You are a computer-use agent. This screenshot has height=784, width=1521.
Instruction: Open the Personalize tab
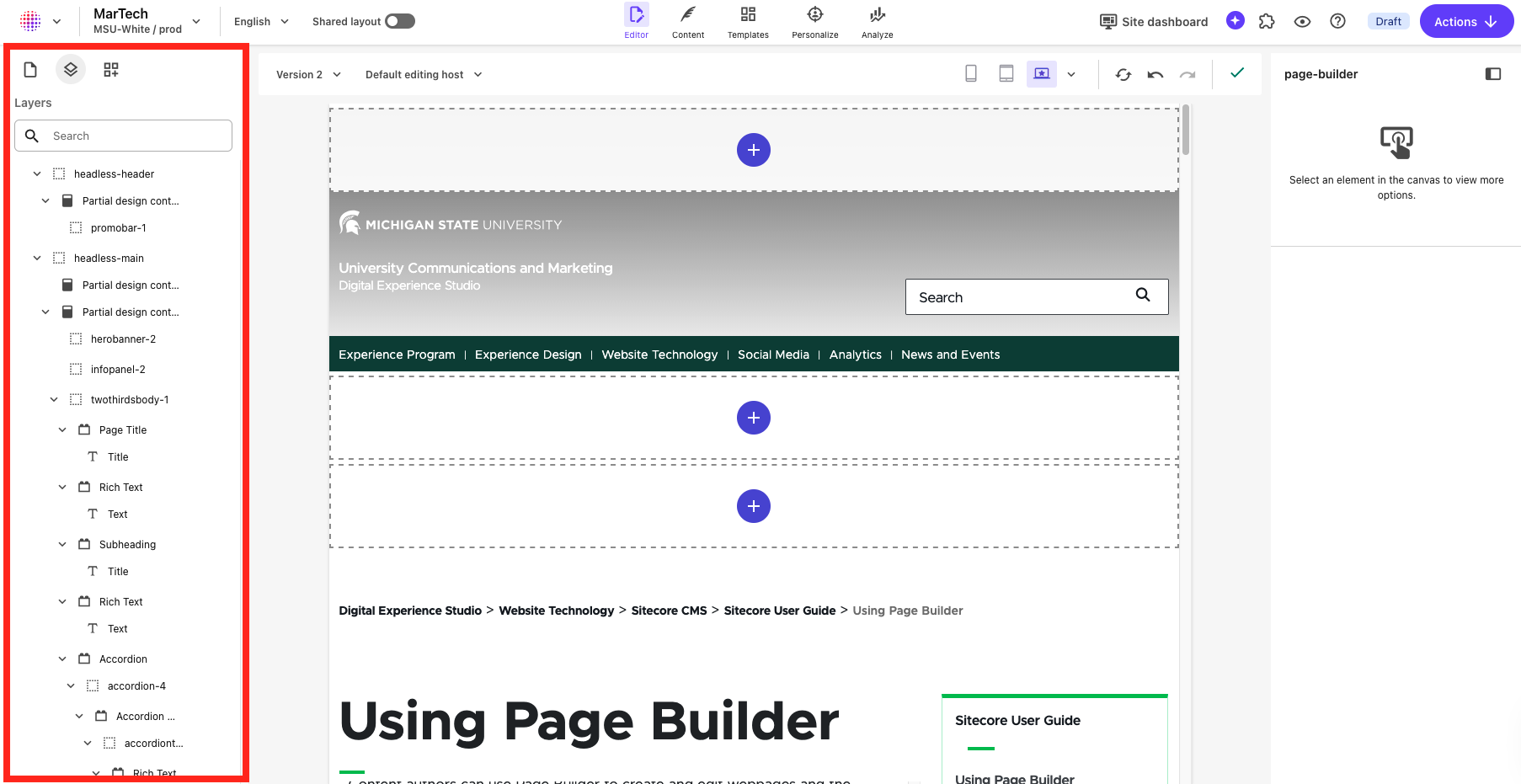click(815, 22)
